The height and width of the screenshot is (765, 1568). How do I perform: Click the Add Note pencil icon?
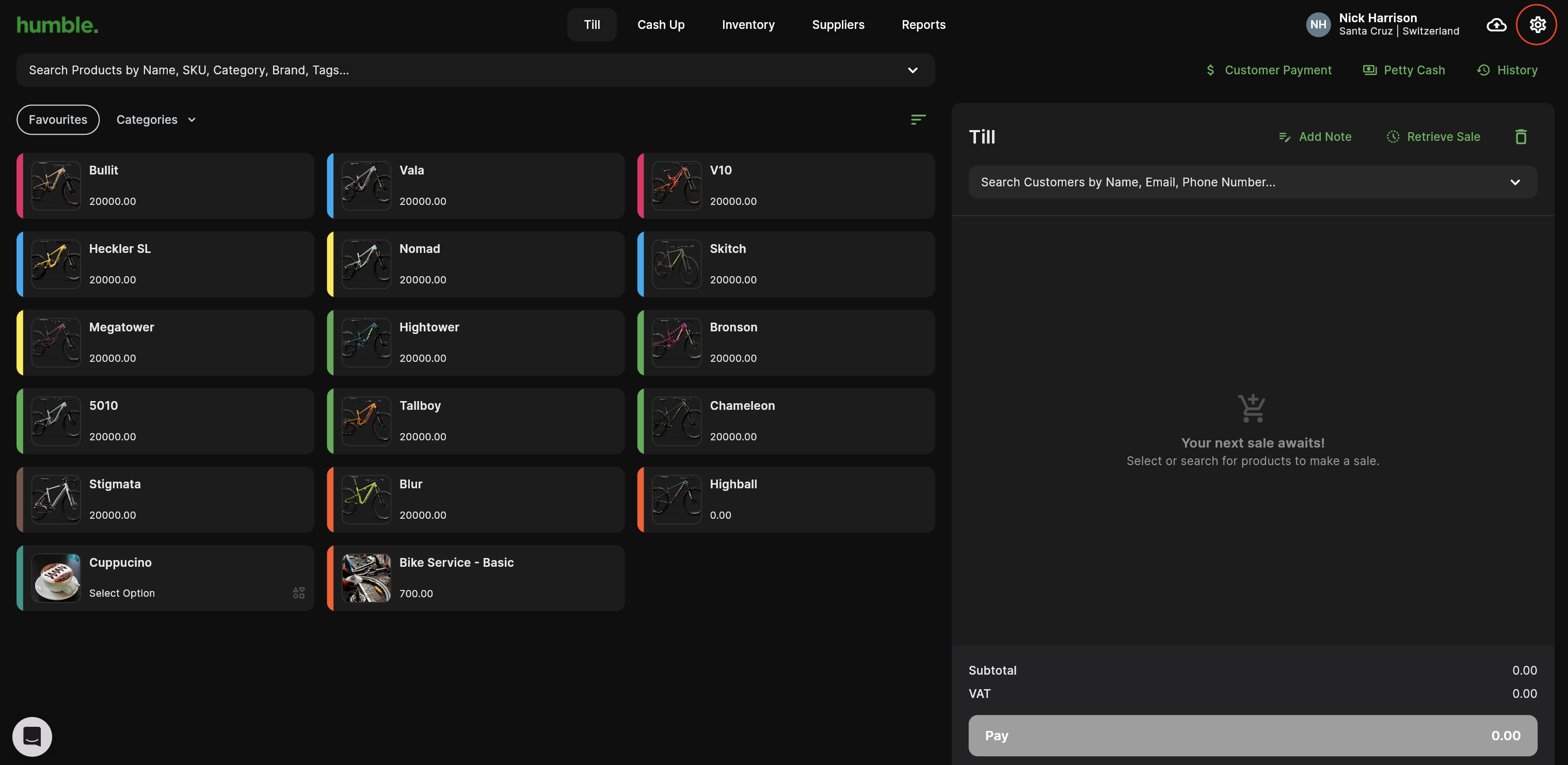click(1284, 137)
